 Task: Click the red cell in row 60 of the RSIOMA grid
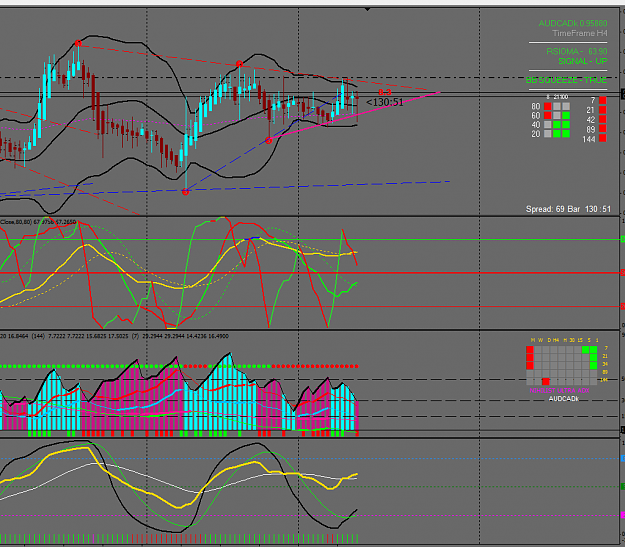[x=548, y=115]
